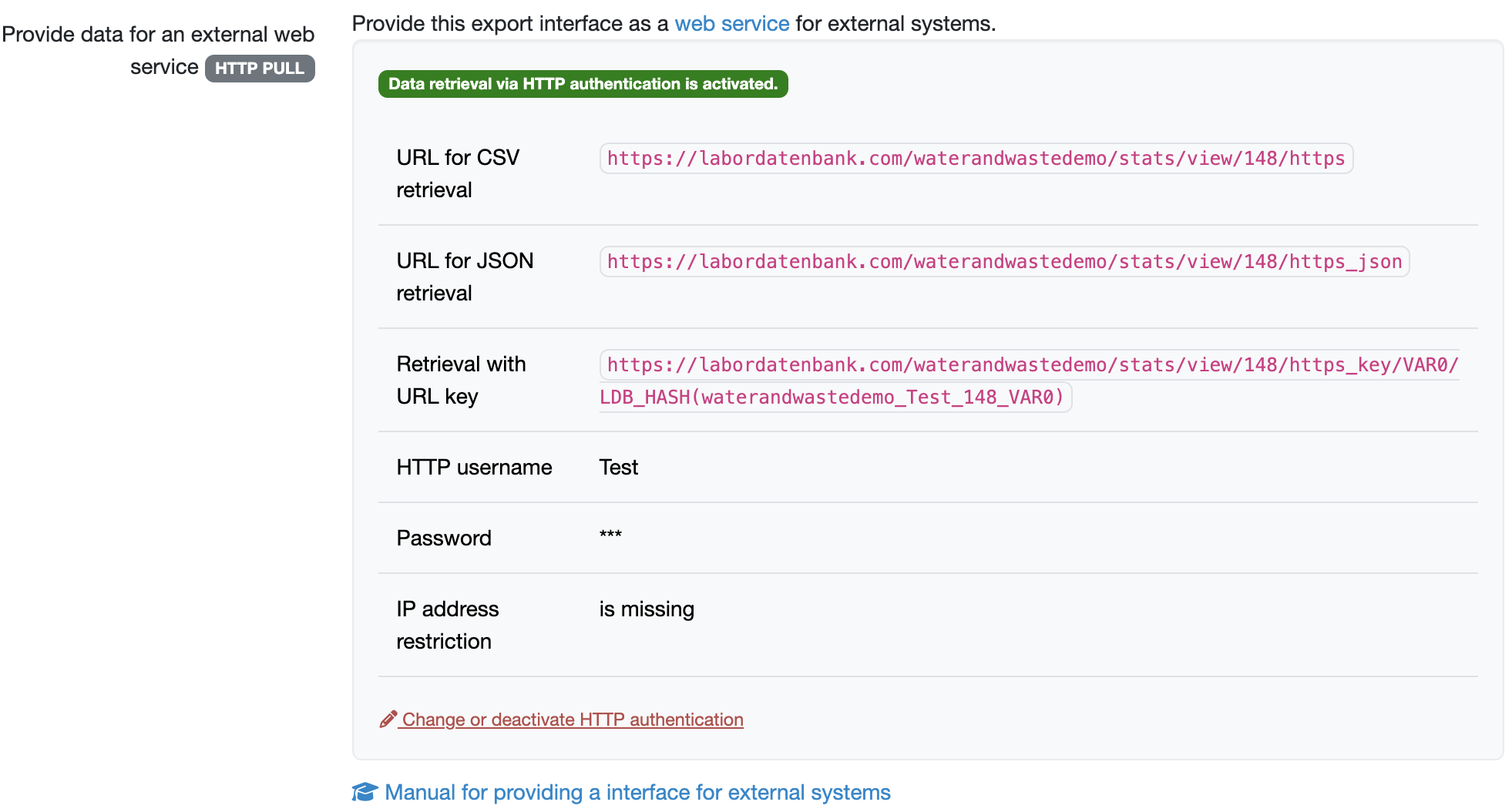Click the 'URL for CSV retrieval' label
Image resolution: width=1512 pixels, height=812 pixels.
point(458,173)
